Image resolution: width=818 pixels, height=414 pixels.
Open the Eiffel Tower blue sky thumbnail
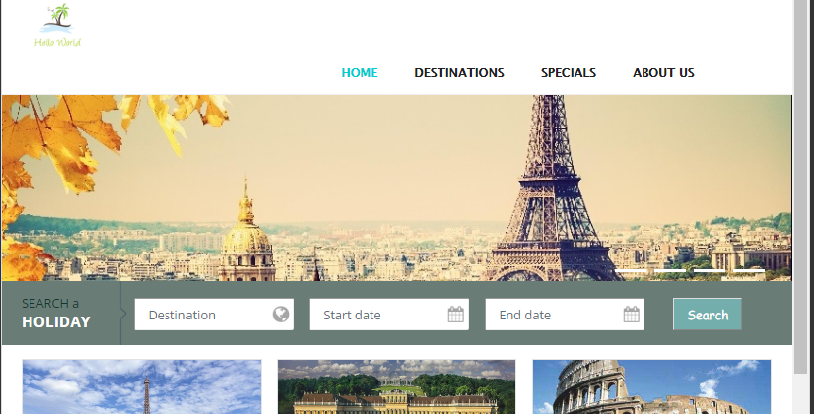tap(142, 387)
